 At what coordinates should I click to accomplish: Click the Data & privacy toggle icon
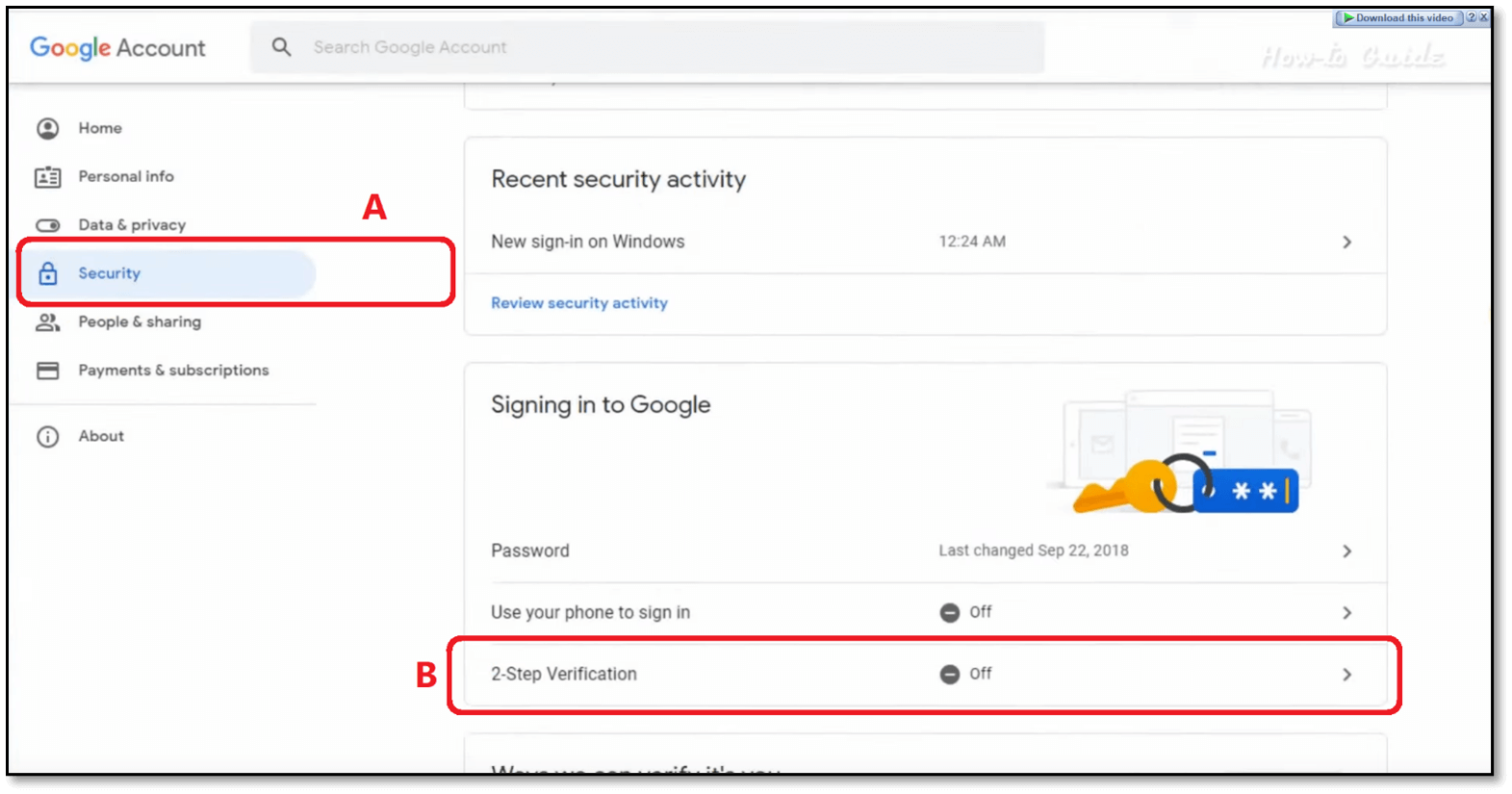[47, 225]
